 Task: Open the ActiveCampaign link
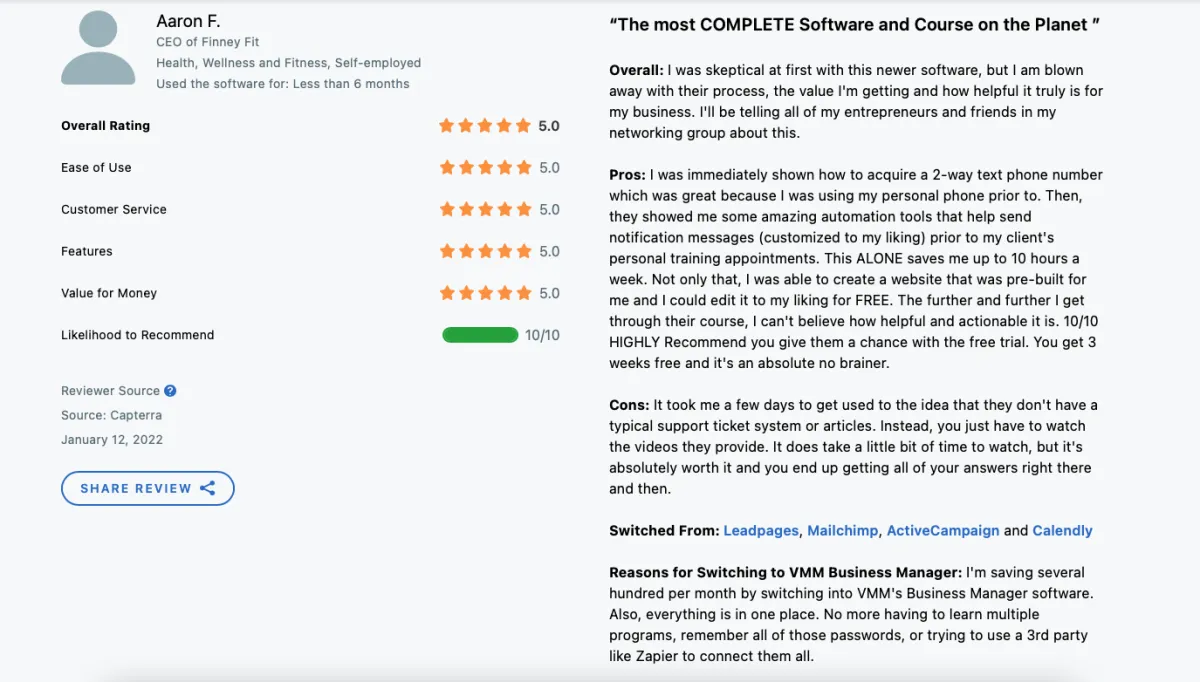tap(943, 531)
